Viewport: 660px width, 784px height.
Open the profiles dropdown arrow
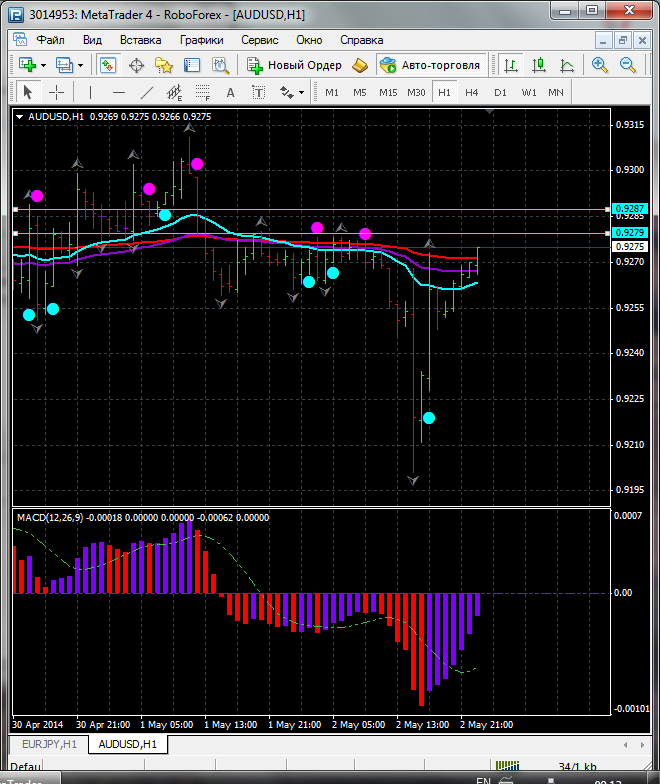(x=81, y=65)
